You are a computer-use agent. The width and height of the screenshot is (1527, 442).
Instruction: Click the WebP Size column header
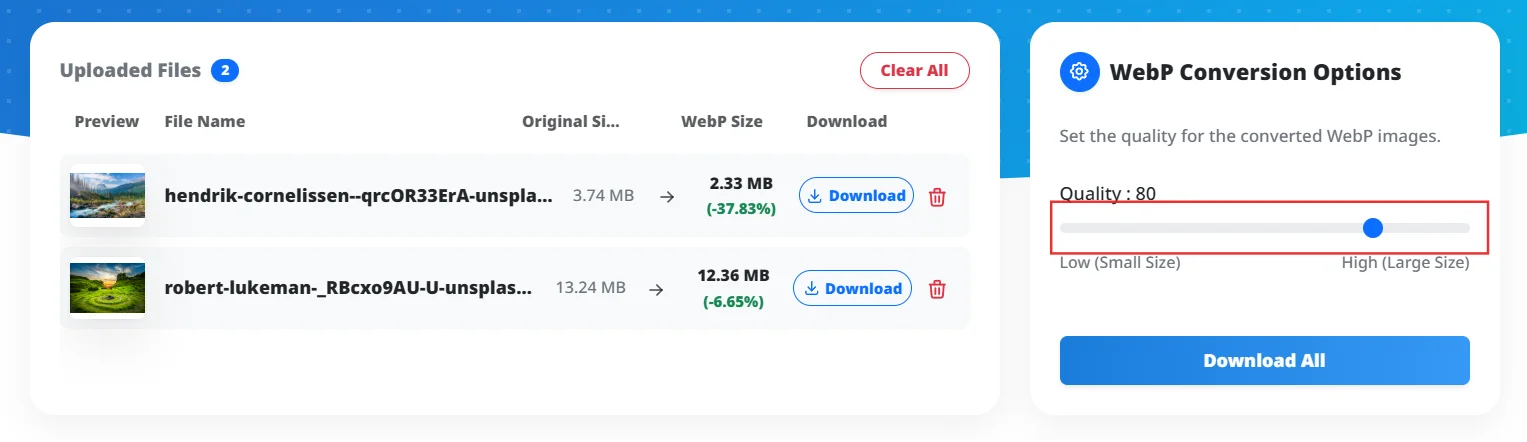(x=722, y=121)
